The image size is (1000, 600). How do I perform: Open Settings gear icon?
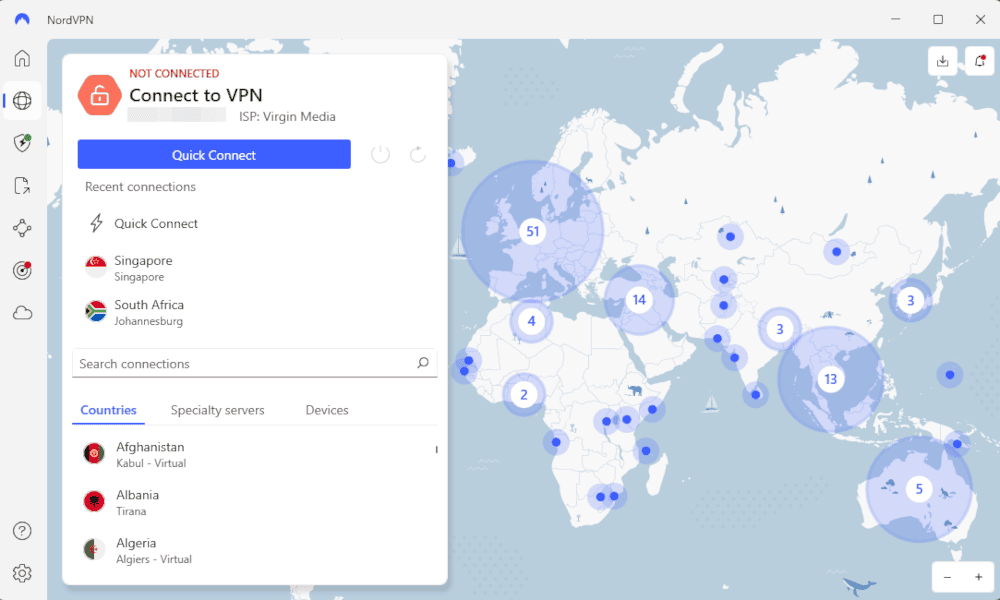coord(22,573)
